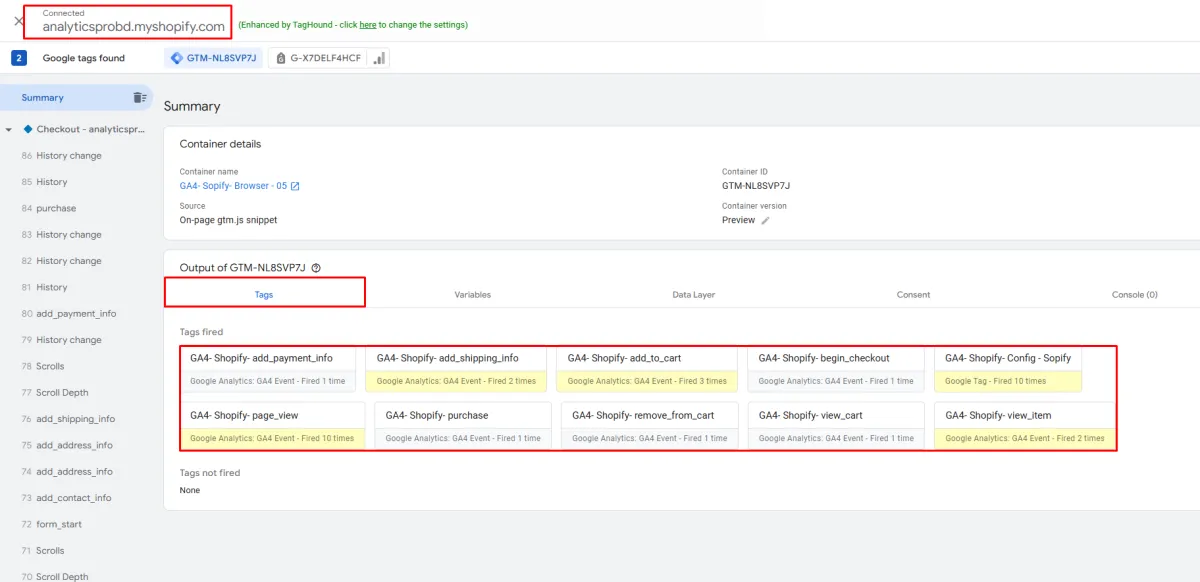Open the Consent tab
Screen dimensions: 1200x582
click(913, 294)
